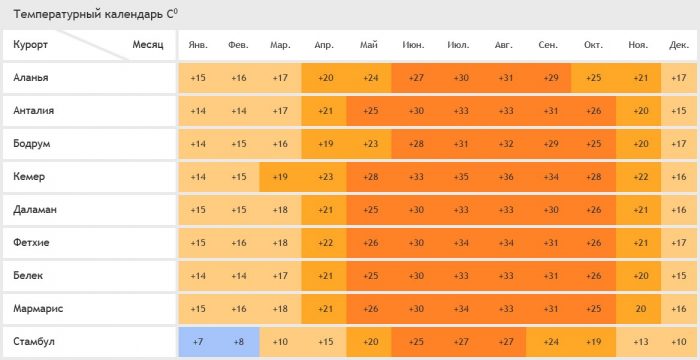Click the Даламан resort name
Screen dimensions: 700x360
(x=35, y=209)
